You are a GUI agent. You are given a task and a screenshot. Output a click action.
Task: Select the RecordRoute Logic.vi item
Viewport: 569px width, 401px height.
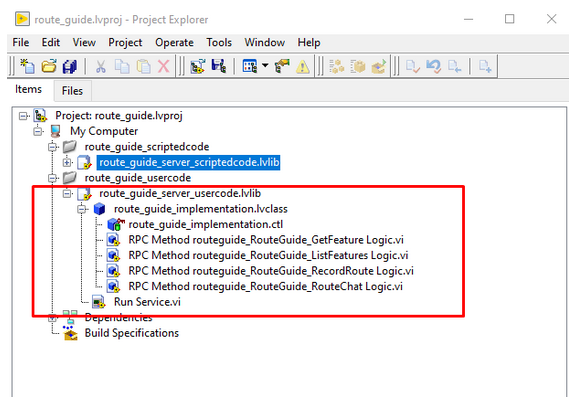(271, 271)
